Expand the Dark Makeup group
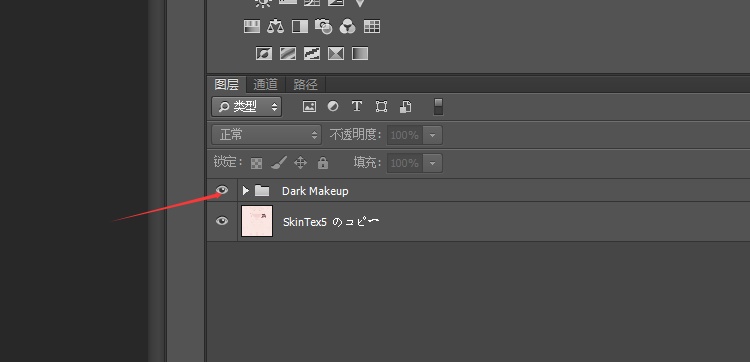The image size is (750, 362). pyautogui.click(x=246, y=191)
